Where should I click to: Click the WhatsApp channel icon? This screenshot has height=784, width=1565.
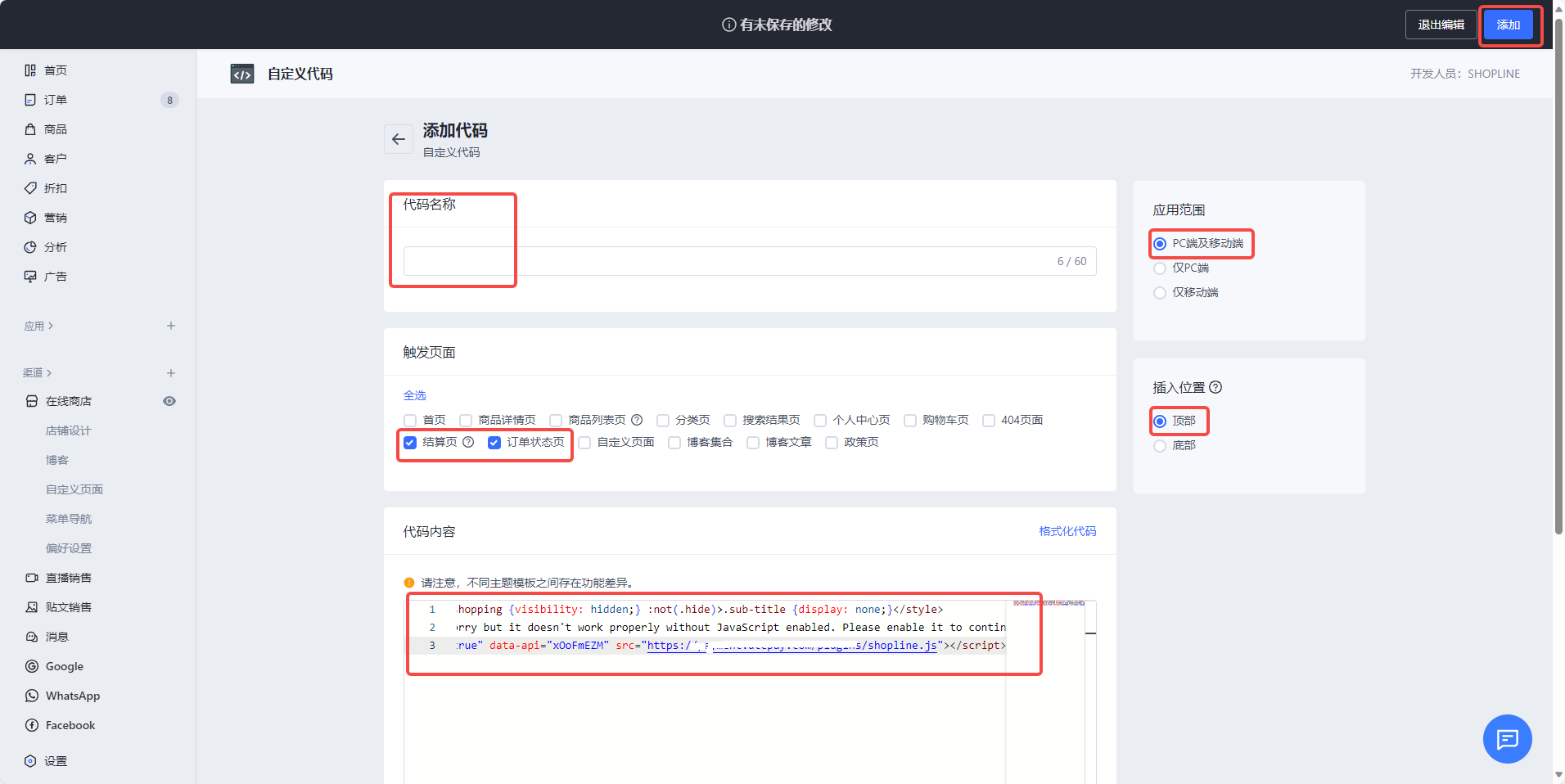(32, 696)
